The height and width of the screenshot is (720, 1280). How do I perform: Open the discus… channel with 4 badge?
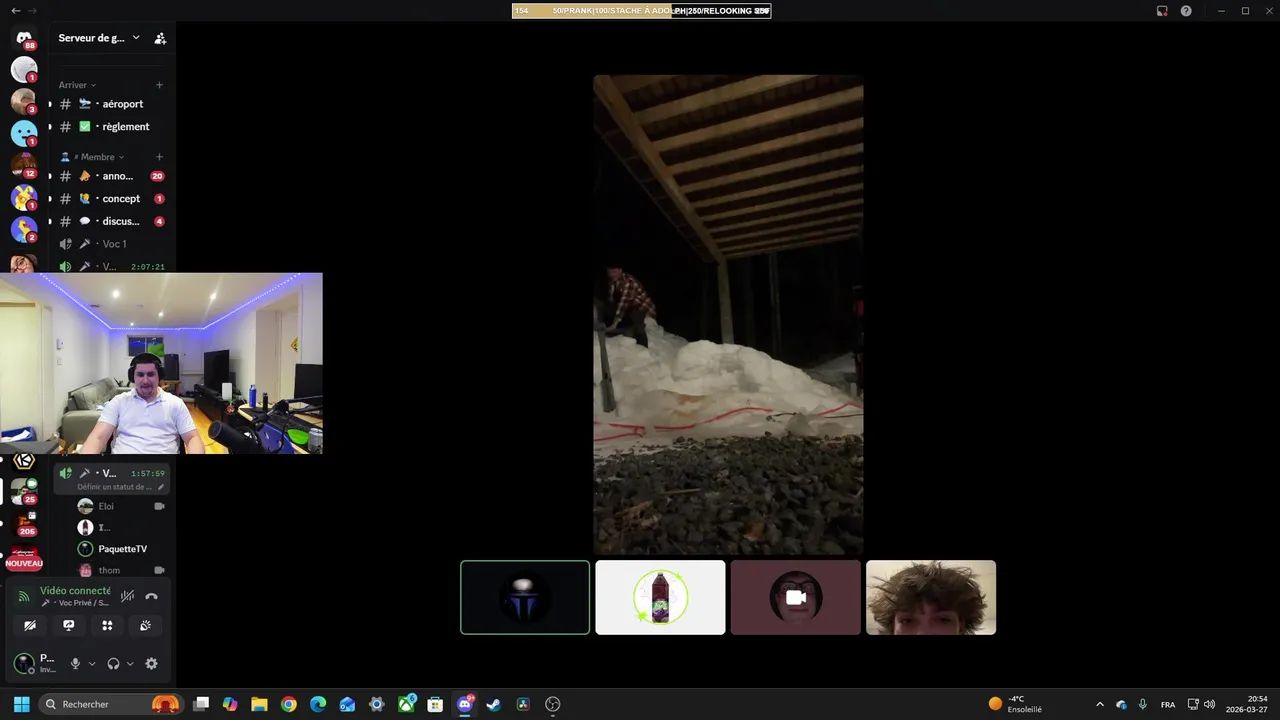pyautogui.click(x=111, y=221)
